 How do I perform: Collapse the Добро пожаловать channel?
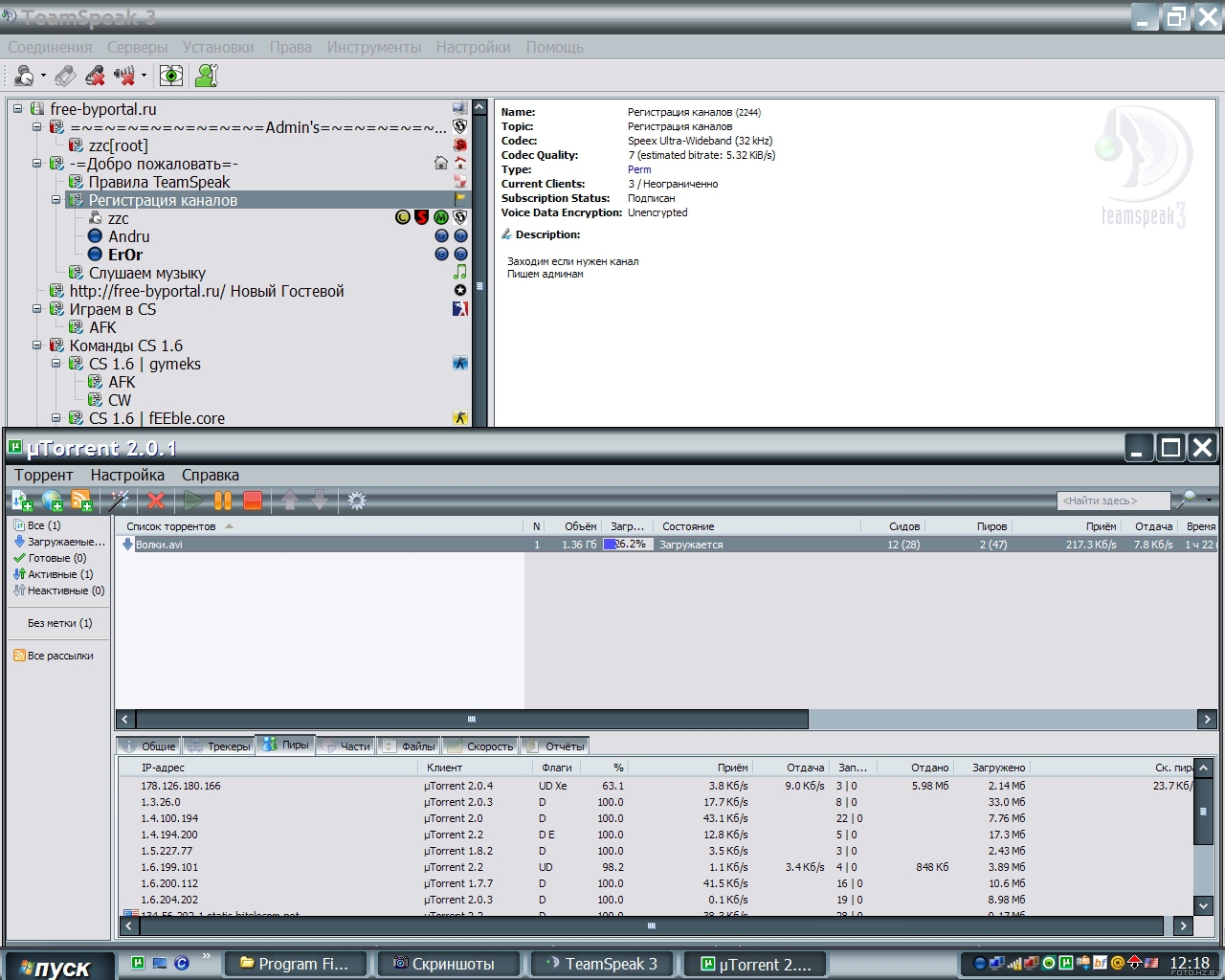point(36,164)
